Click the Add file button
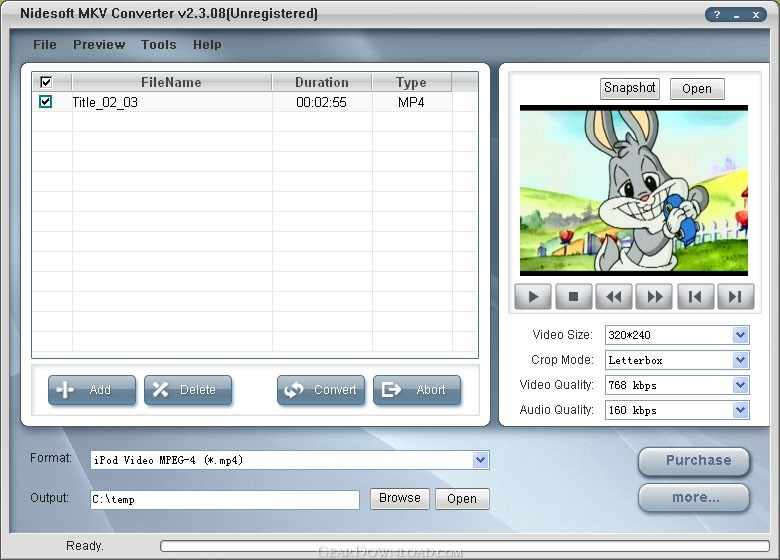Viewport: 780px width, 560px height. (92, 390)
